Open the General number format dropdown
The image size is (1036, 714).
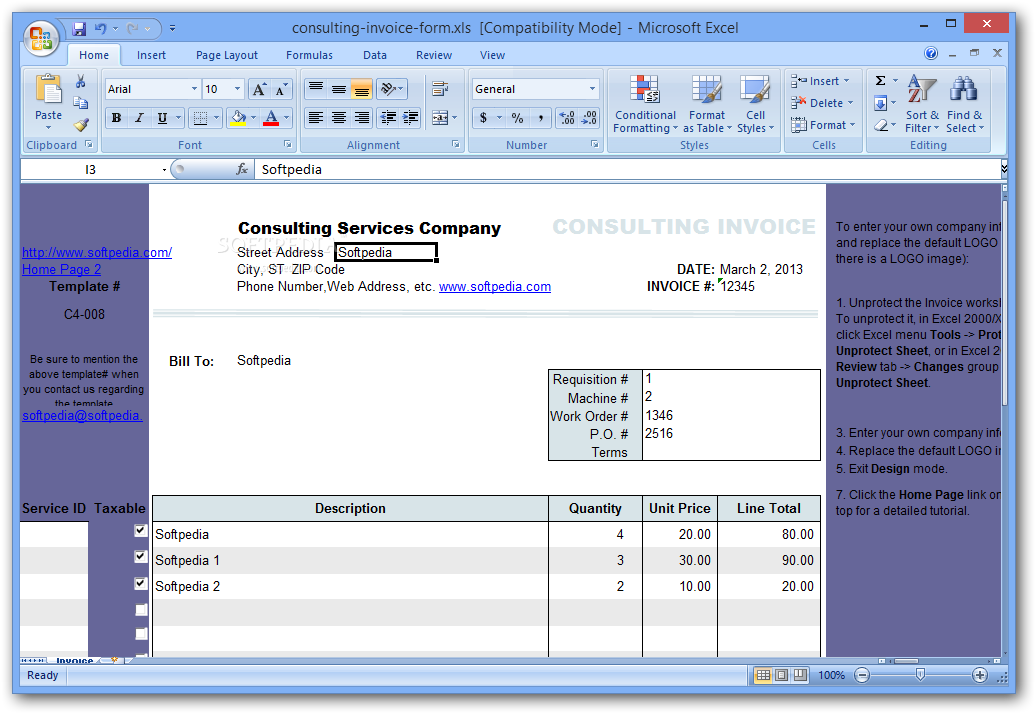pos(592,89)
